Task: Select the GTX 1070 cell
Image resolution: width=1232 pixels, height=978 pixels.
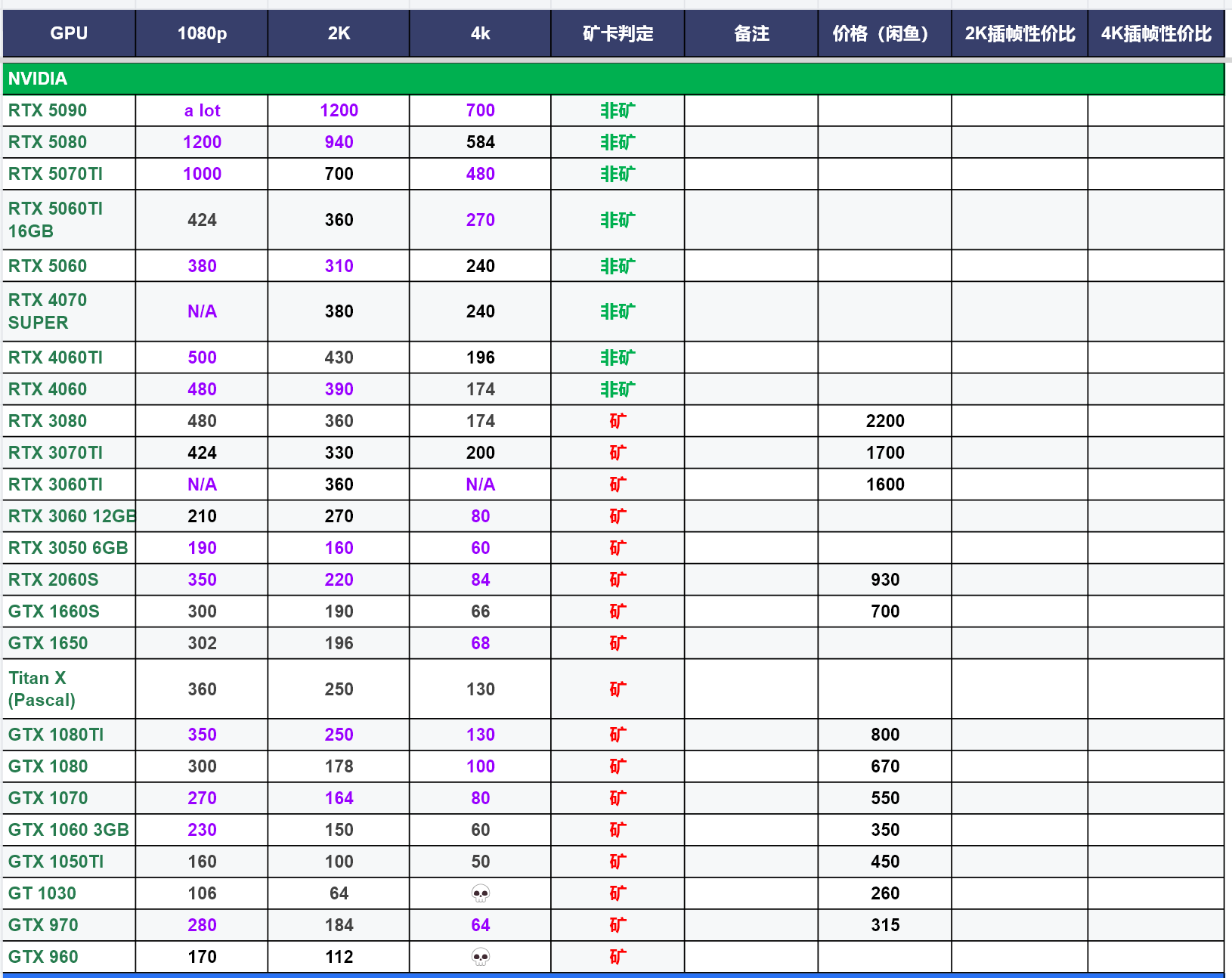Action: click(x=69, y=798)
